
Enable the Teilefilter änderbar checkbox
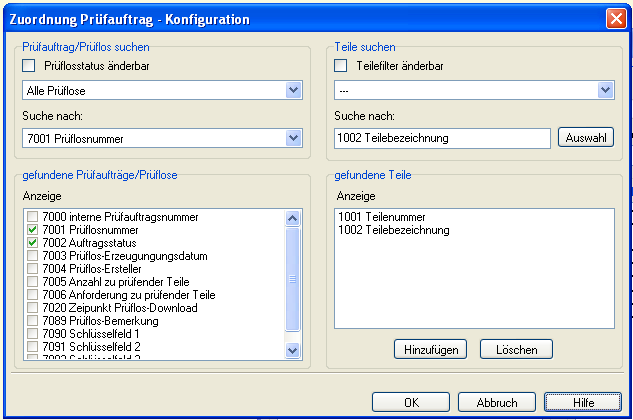pos(340,65)
